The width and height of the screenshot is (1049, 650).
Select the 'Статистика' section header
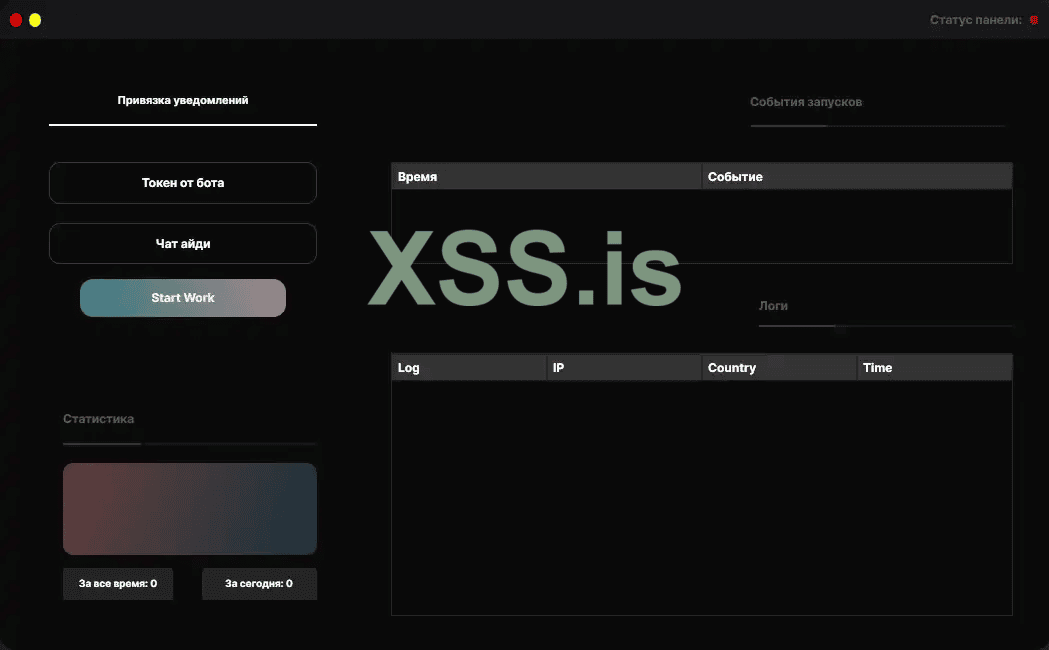click(98, 419)
